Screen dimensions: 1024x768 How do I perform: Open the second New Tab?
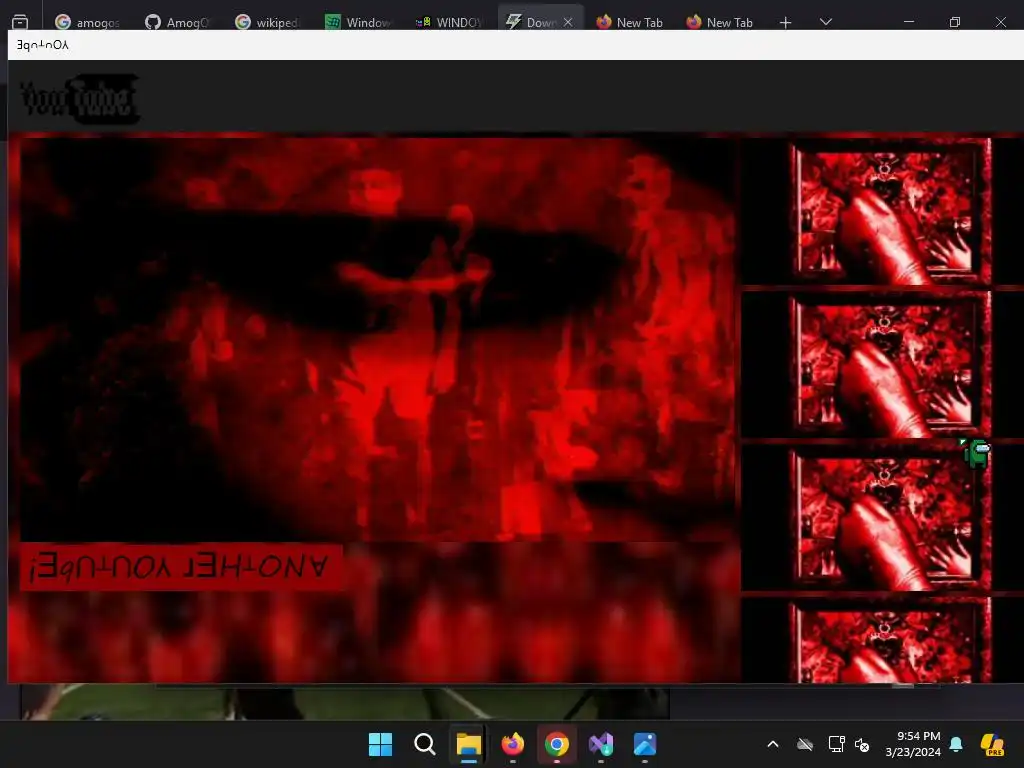point(720,22)
